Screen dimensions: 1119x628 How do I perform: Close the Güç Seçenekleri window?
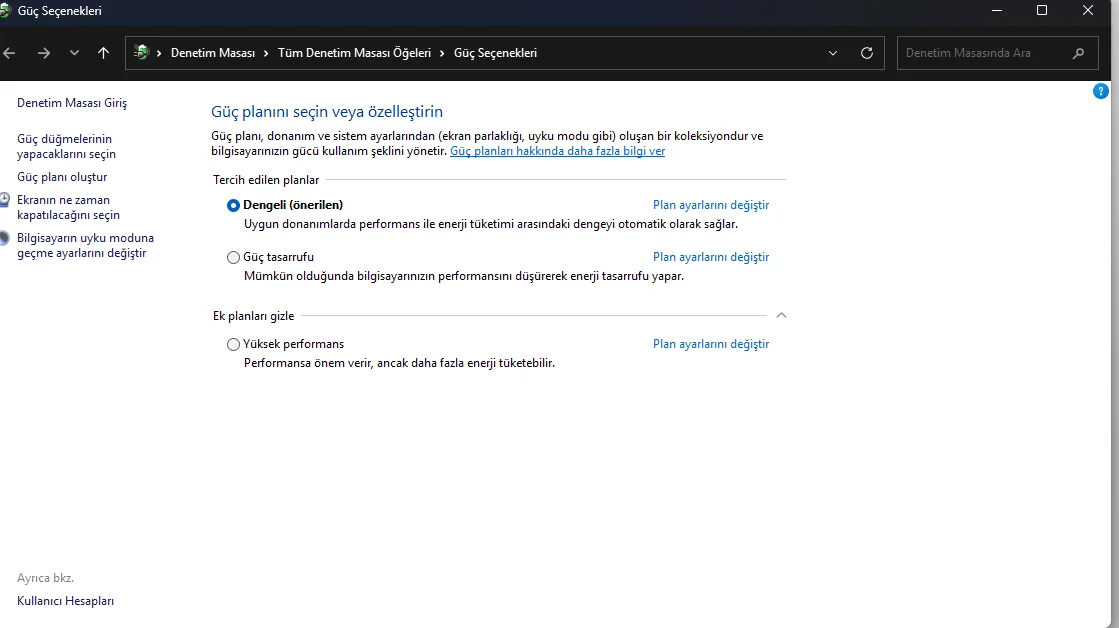click(1088, 11)
